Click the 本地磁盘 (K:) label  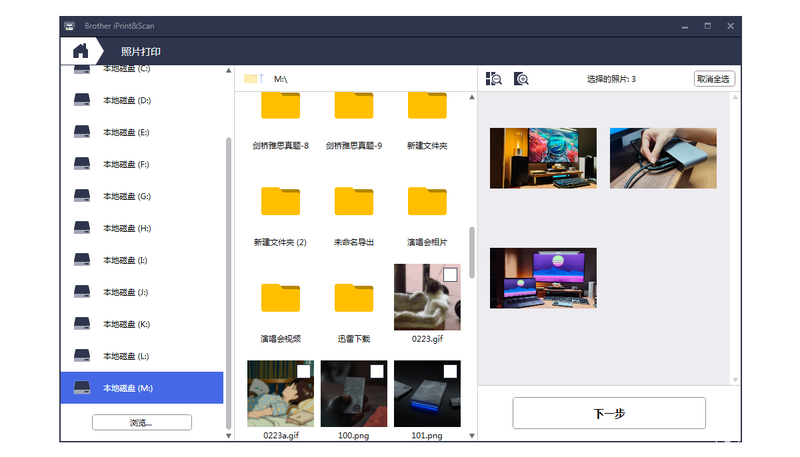pyautogui.click(x=127, y=324)
